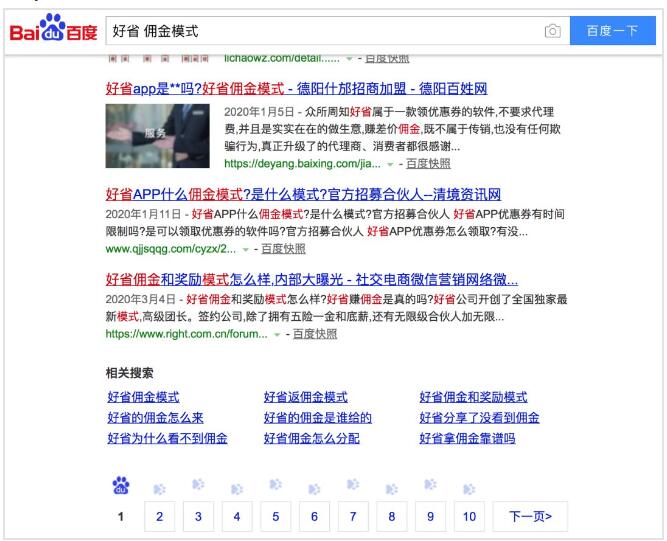Open camera image search icon
667x541 pixels.
551,33
